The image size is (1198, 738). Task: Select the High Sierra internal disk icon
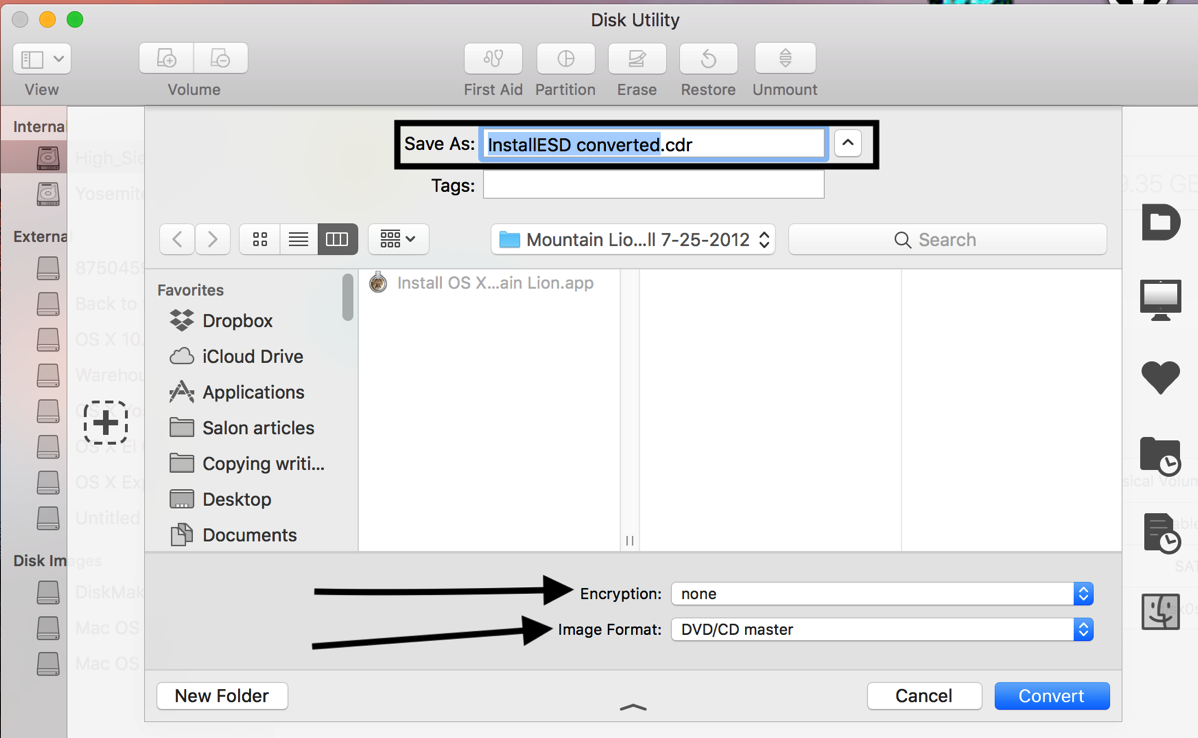48,158
